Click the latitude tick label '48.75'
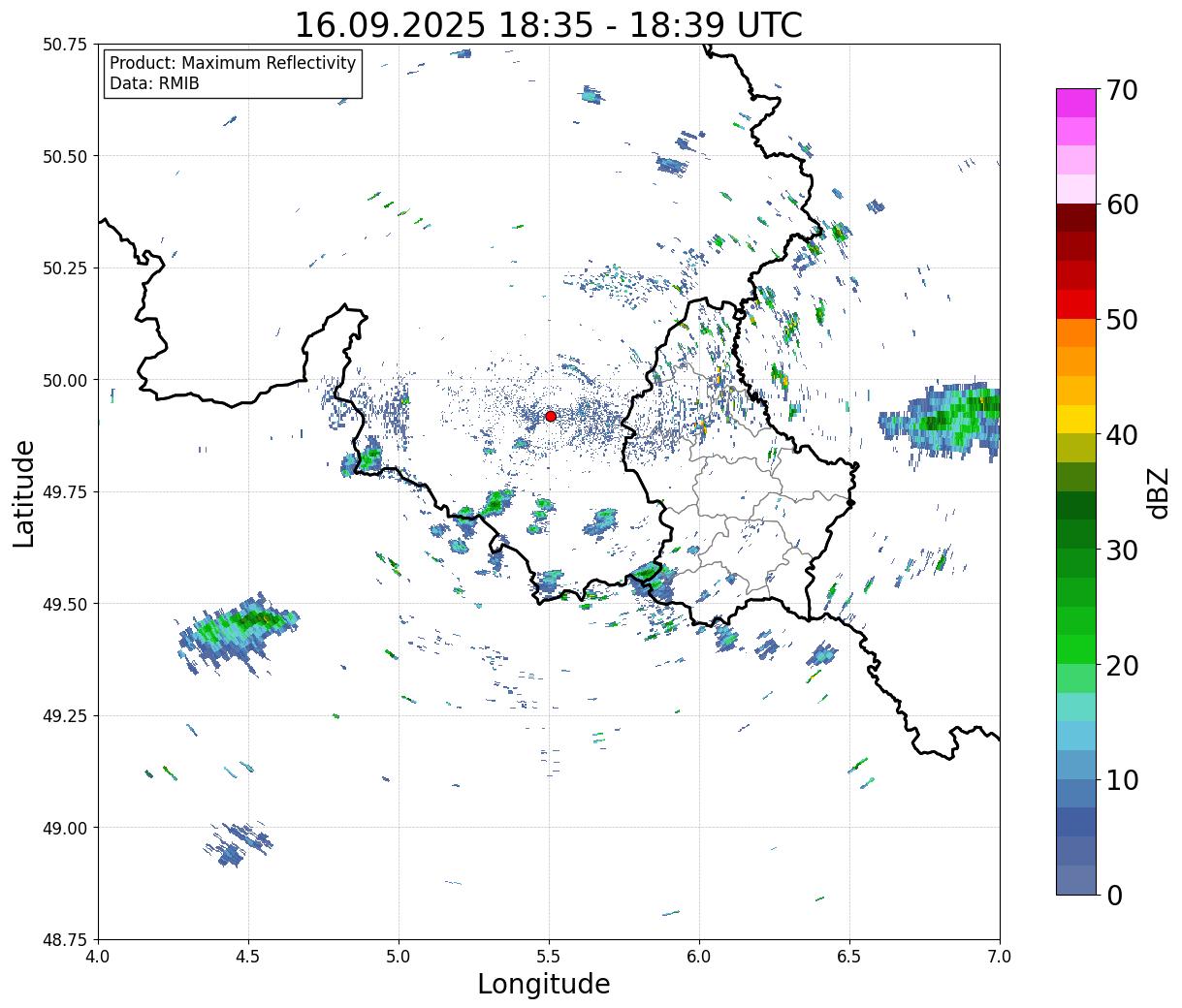This screenshot has height=1008, width=1182. [65, 940]
